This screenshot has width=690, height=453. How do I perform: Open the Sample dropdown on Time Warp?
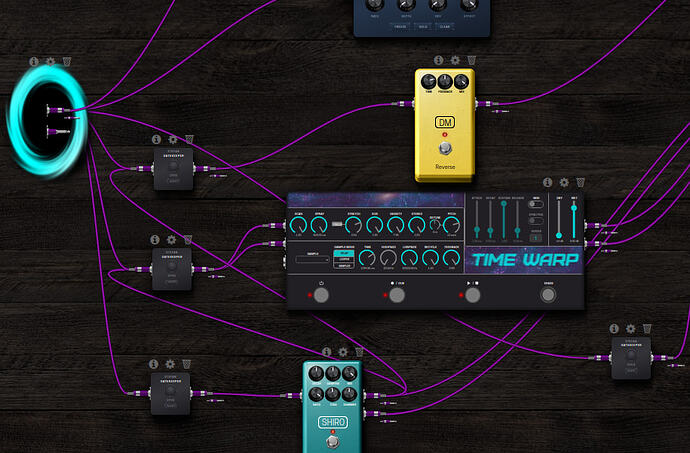(x=312, y=260)
